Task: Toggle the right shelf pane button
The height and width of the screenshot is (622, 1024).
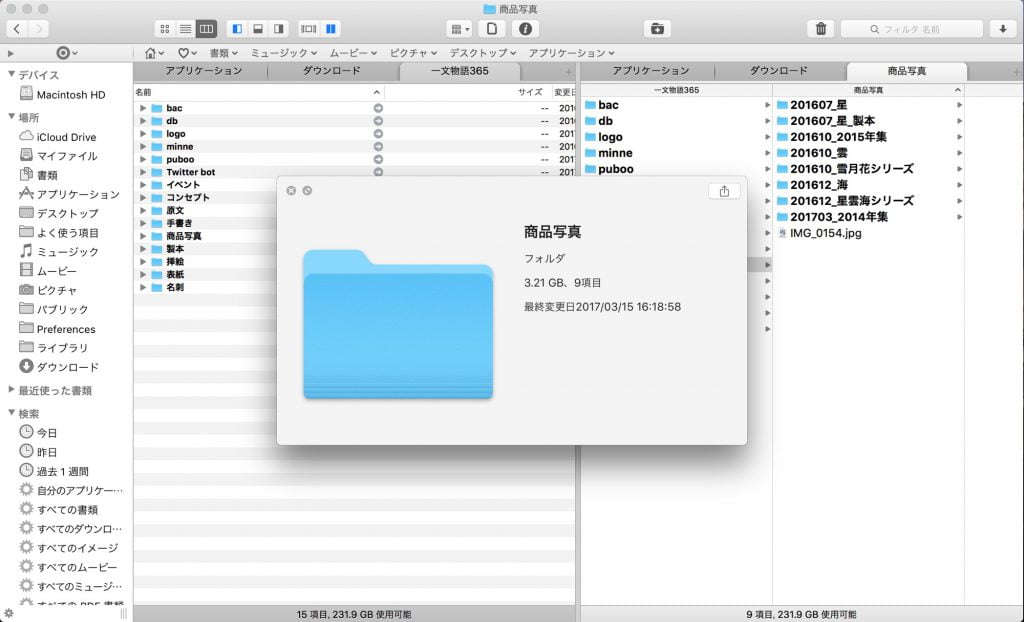Action: pos(279,29)
